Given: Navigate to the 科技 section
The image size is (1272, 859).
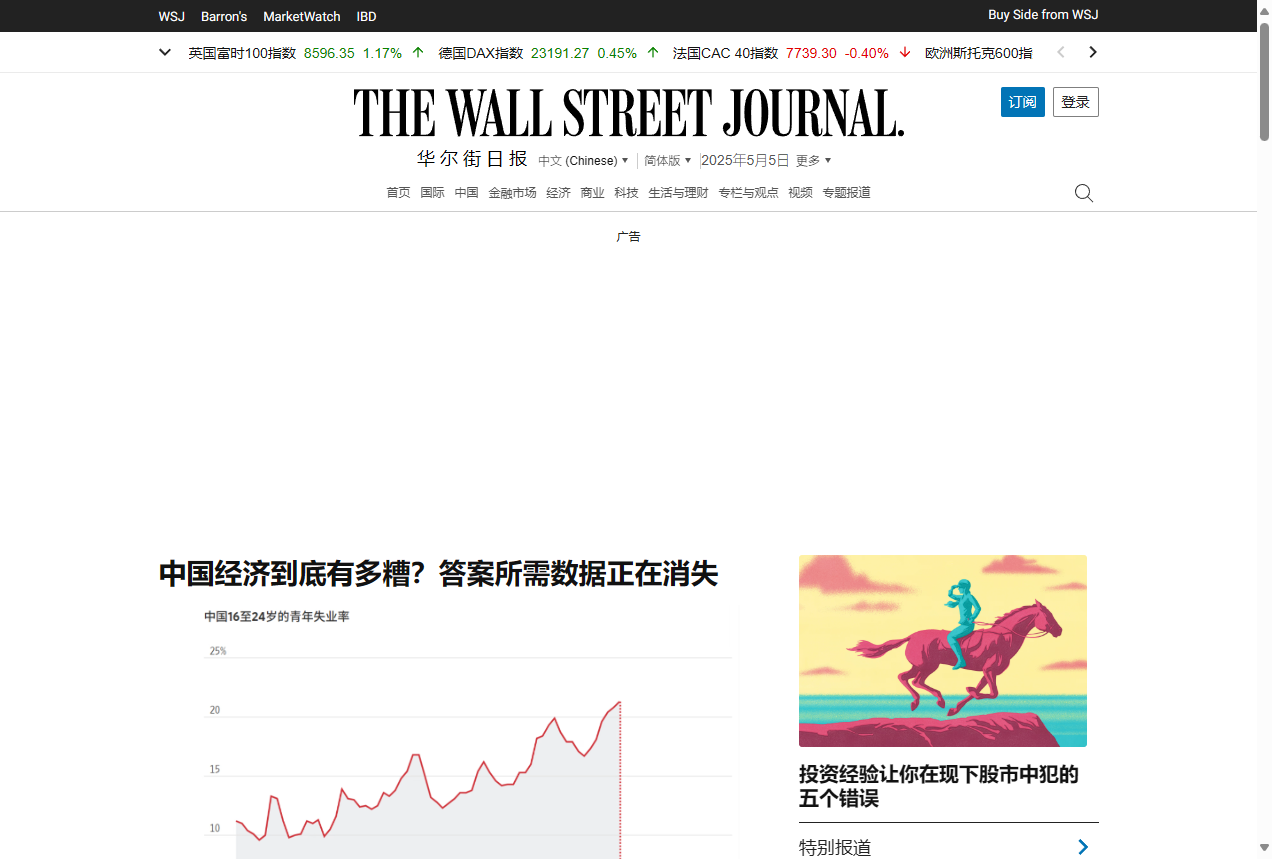Looking at the screenshot, I should (625, 192).
